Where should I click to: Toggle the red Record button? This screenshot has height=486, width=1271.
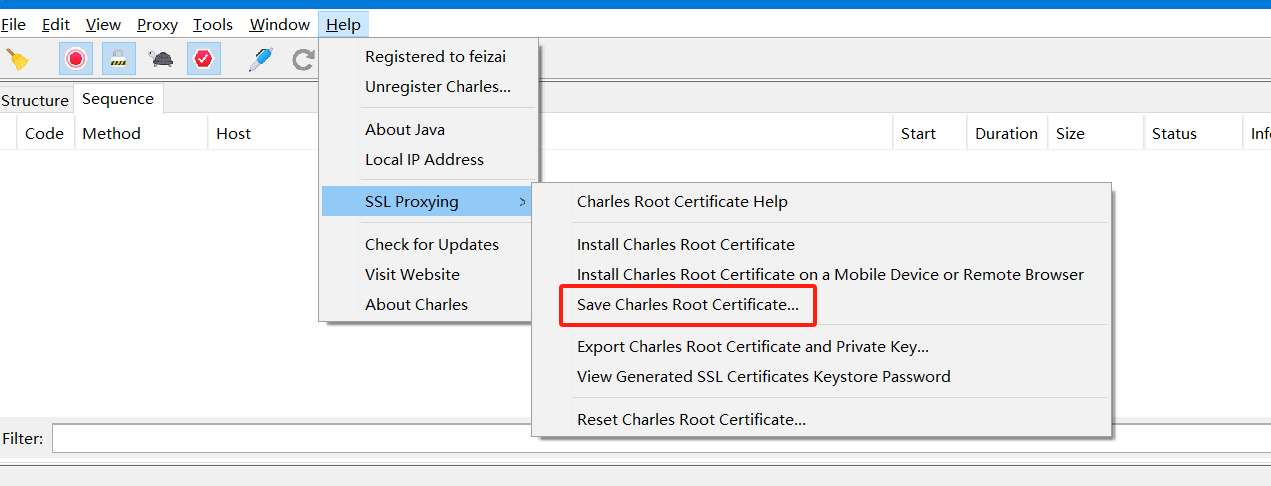pyautogui.click(x=75, y=59)
